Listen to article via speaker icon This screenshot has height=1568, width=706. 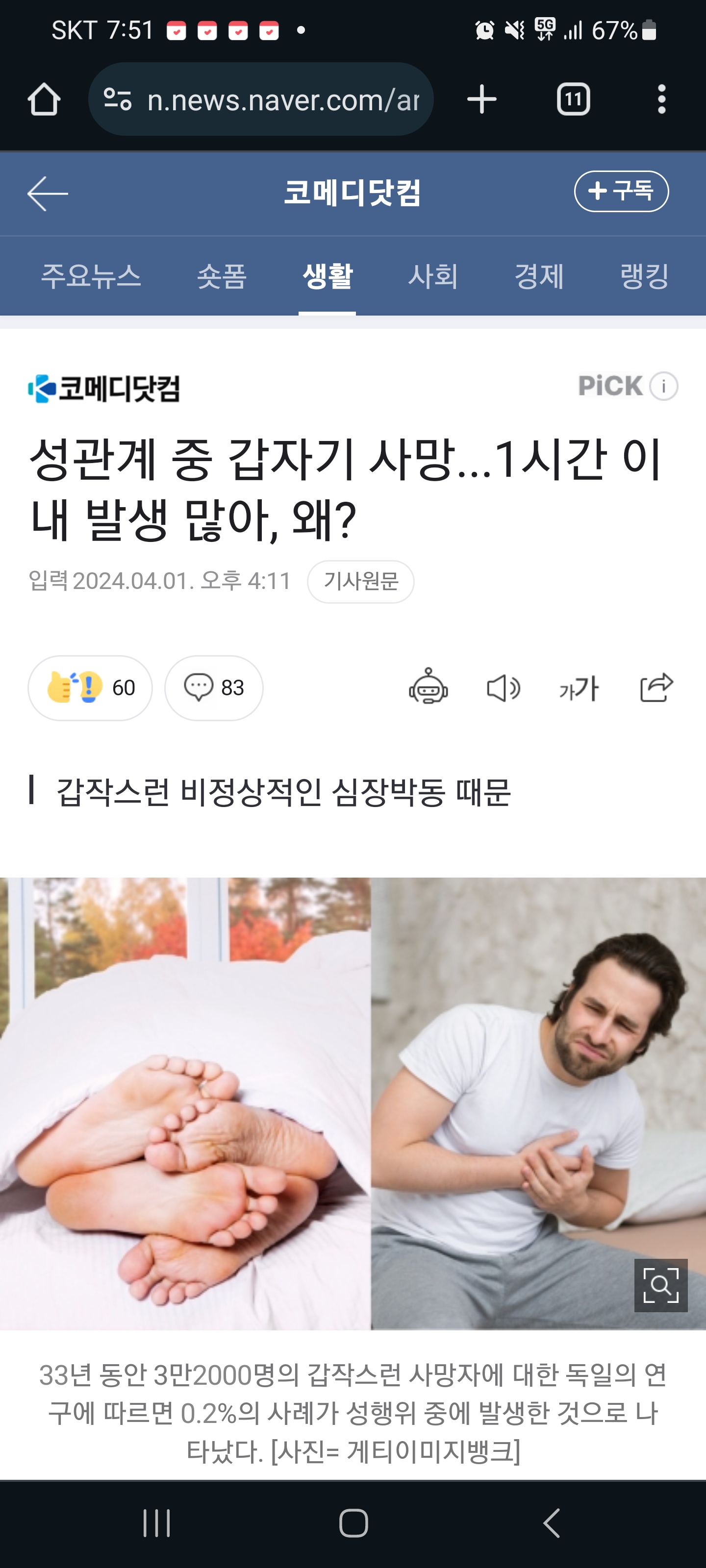click(x=504, y=688)
